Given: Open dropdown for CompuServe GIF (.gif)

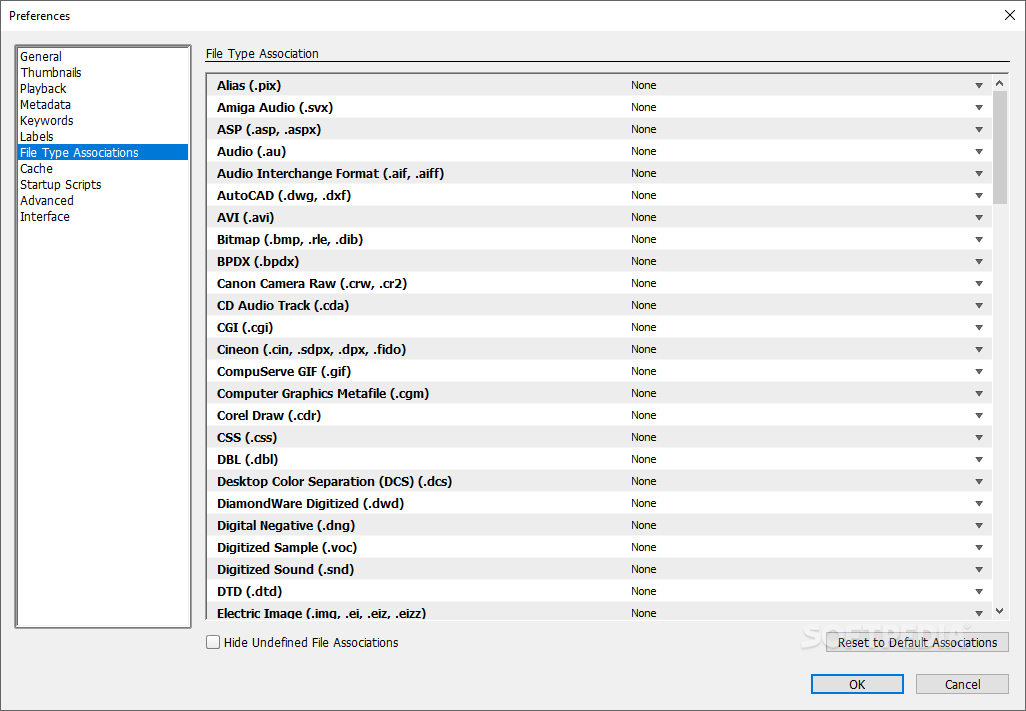Looking at the screenshot, I should coord(979,372).
